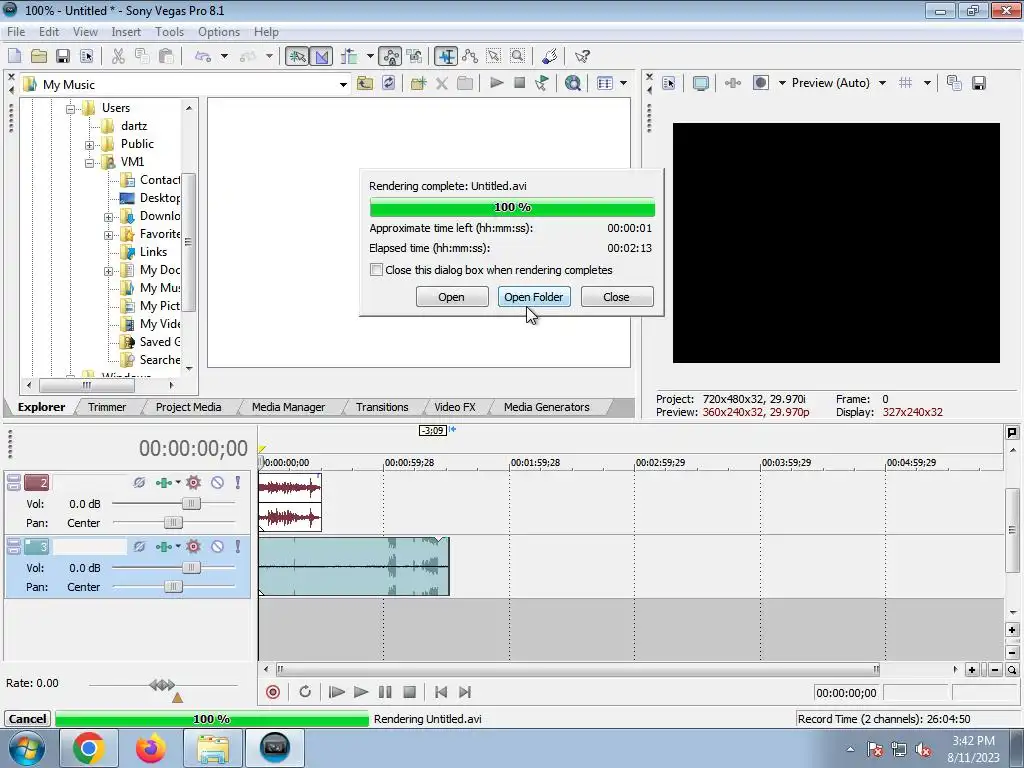Toggle Ignore Event Grouping button
This screenshot has width=1024, height=768.
[415, 56]
